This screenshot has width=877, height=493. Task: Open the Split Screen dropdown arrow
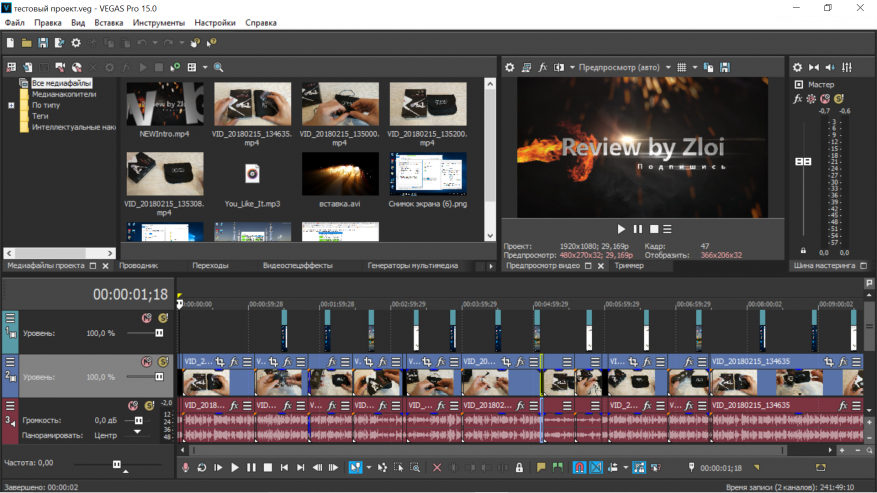[x=572, y=67]
